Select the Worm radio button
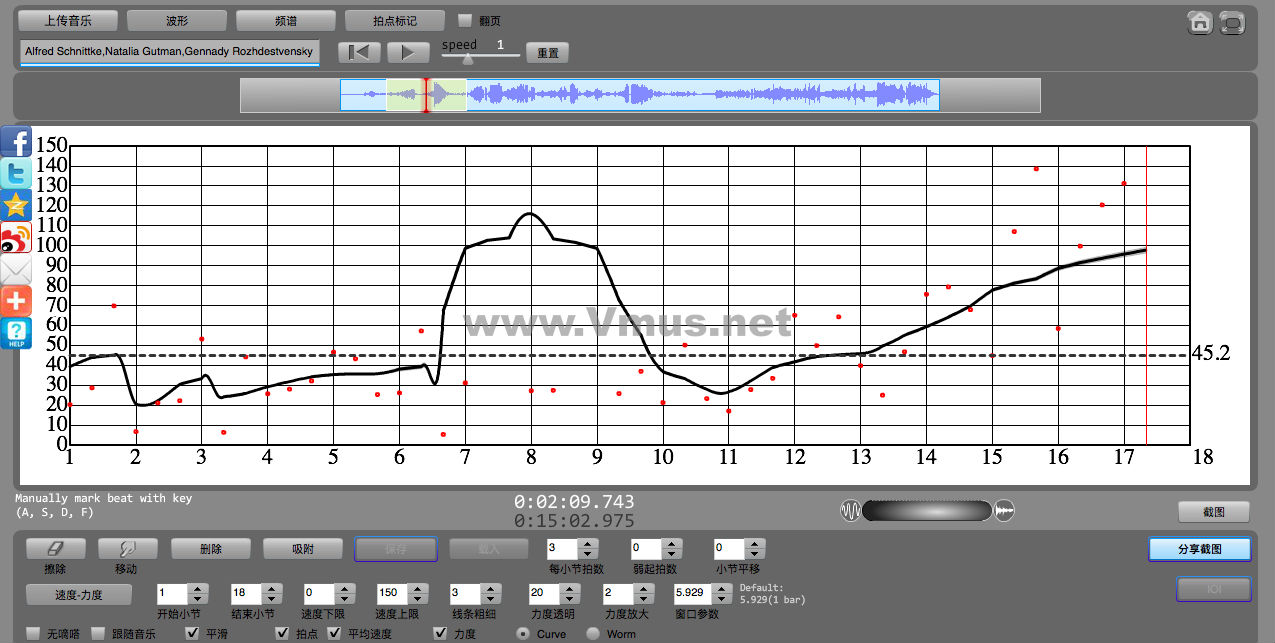The width and height of the screenshot is (1275, 643). point(593,633)
